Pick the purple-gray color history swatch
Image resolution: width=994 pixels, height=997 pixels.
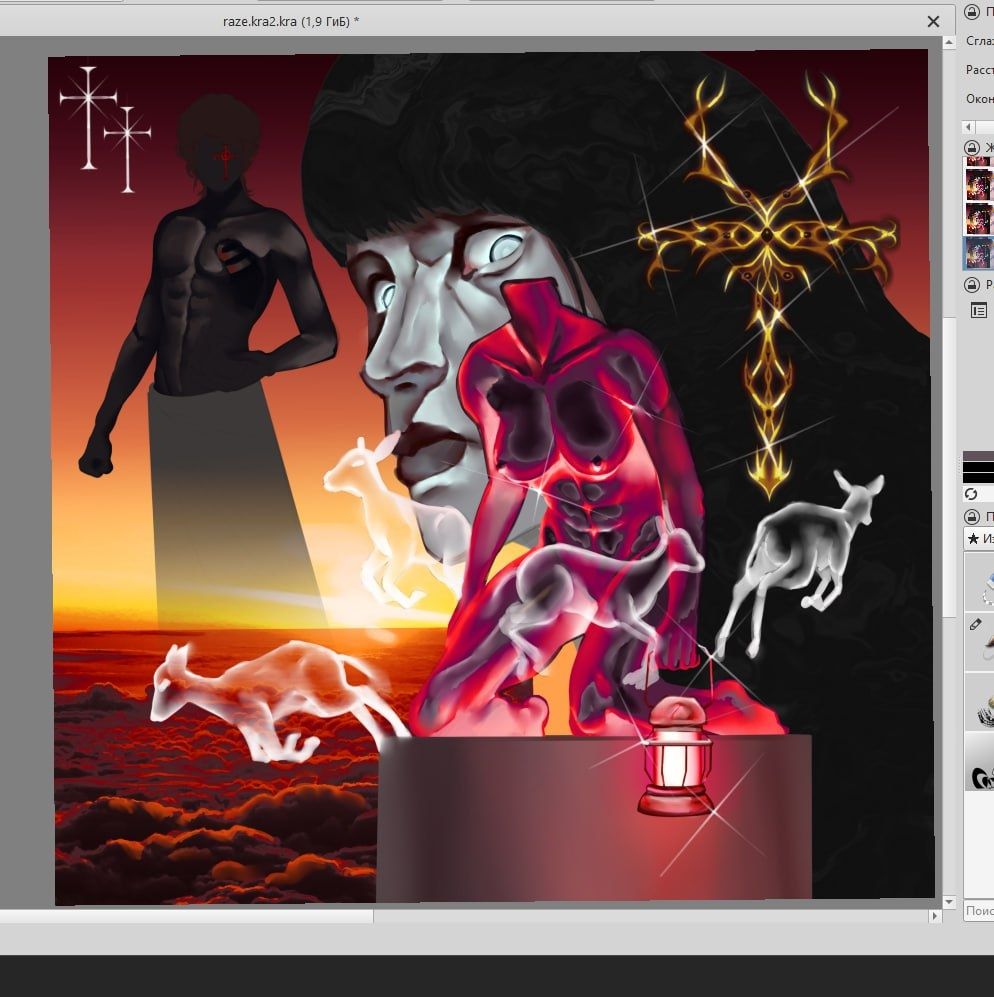point(978,456)
